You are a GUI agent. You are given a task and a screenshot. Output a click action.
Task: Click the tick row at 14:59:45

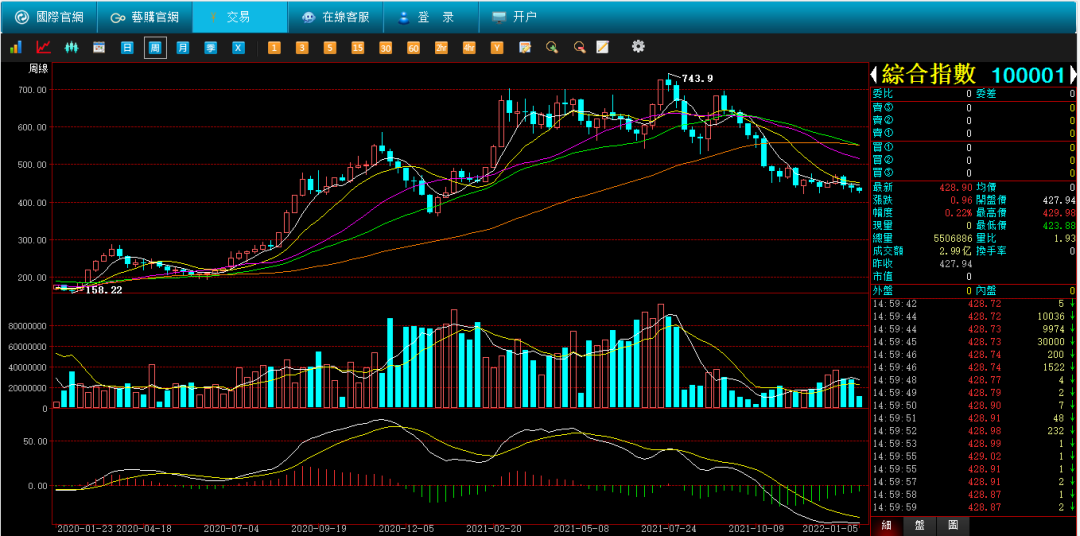pos(973,342)
